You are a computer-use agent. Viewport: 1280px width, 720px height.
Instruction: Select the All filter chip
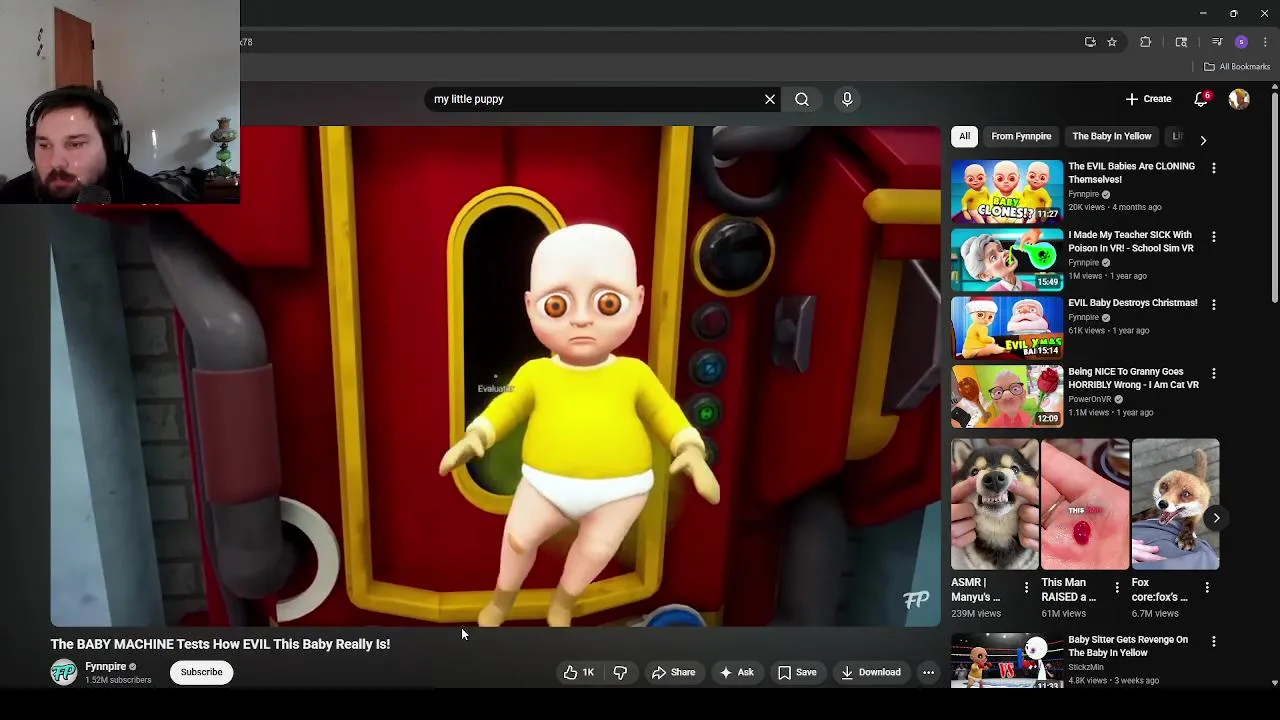[x=964, y=136]
